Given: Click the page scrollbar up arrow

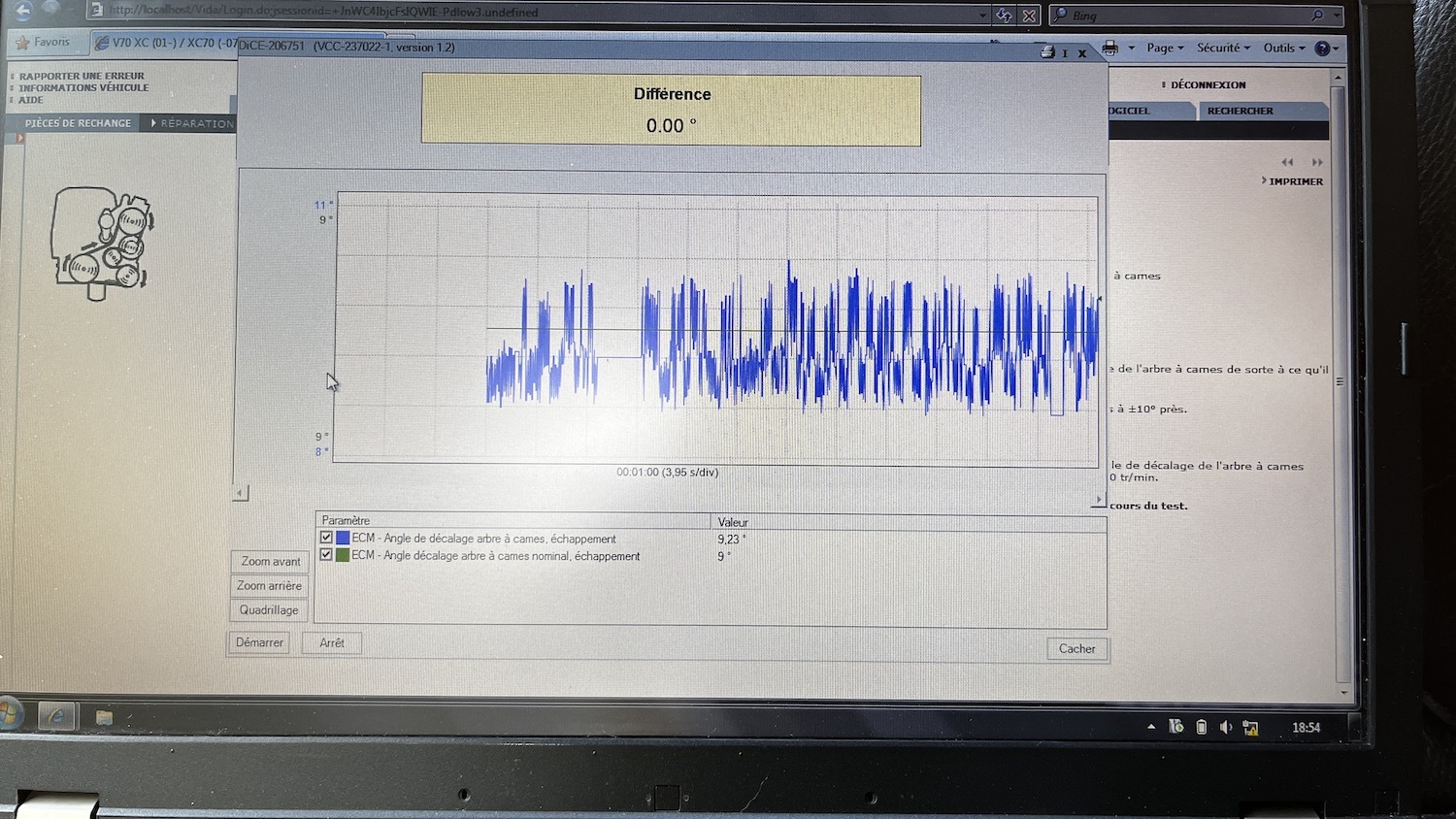Looking at the screenshot, I should point(1339,77).
